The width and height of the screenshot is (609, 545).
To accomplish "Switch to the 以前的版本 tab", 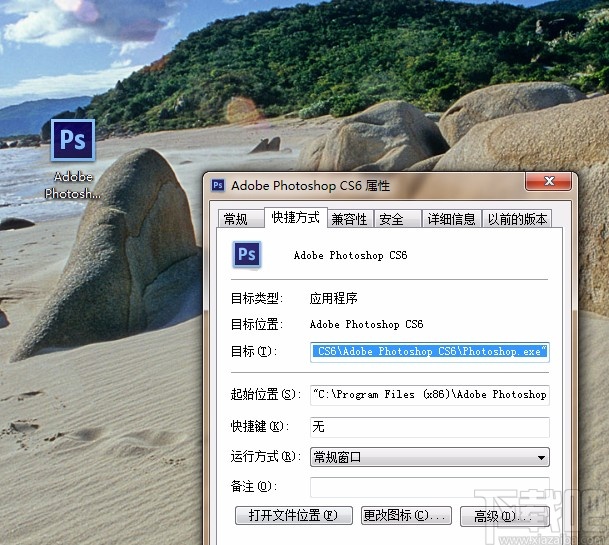I will 517,219.
